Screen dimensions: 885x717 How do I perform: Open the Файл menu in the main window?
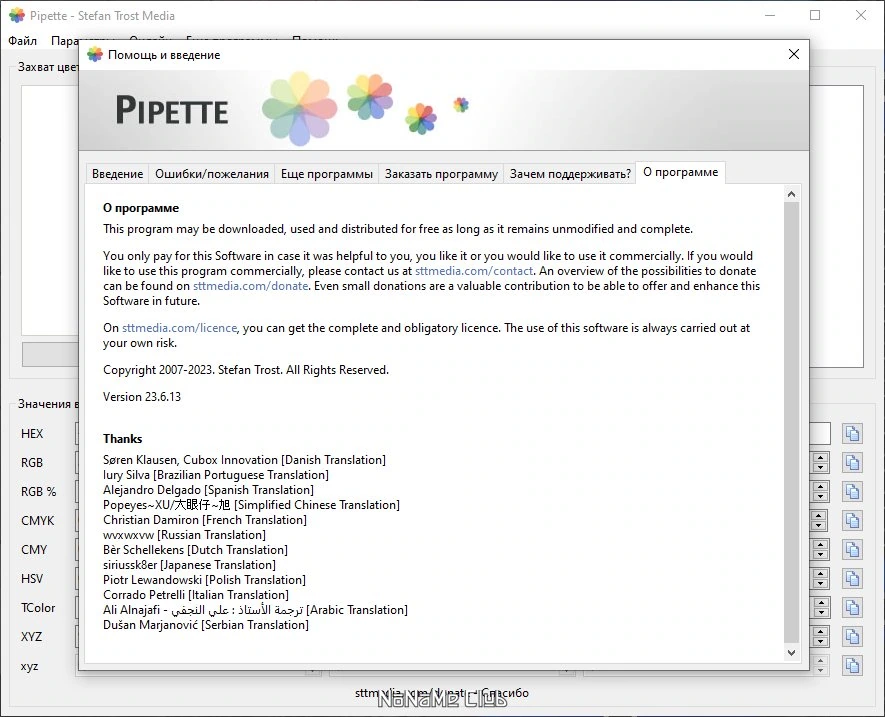pyautogui.click(x=23, y=41)
